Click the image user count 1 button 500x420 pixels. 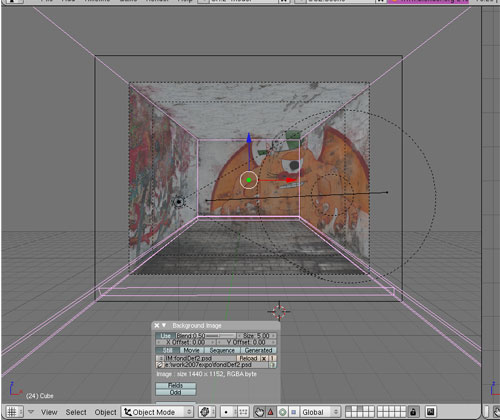click(x=272, y=358)
